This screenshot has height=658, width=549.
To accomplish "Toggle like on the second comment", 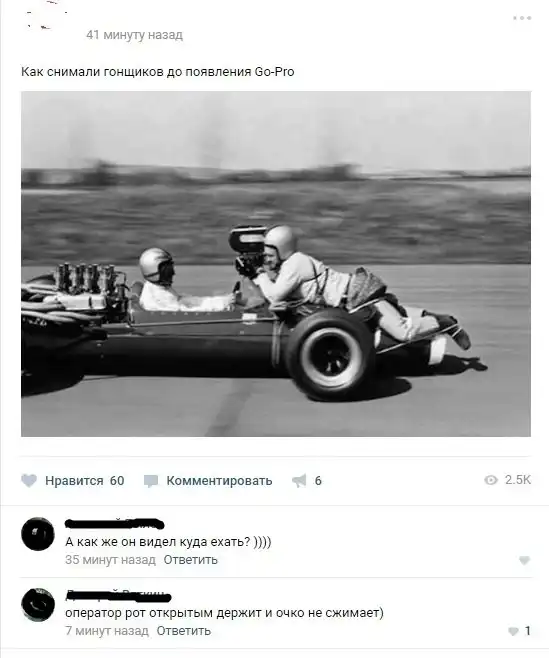I will coord(519,631).
